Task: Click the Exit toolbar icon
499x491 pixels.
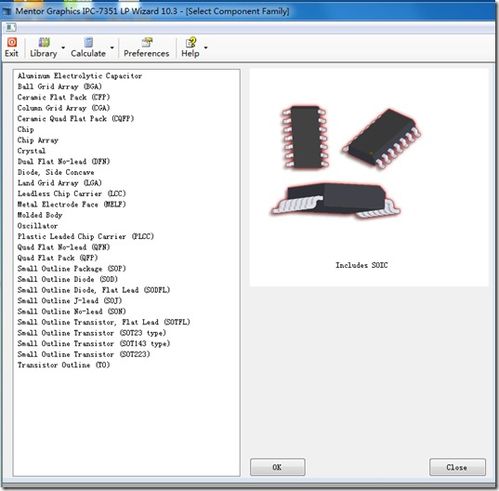Action: (x=12, y=47)
